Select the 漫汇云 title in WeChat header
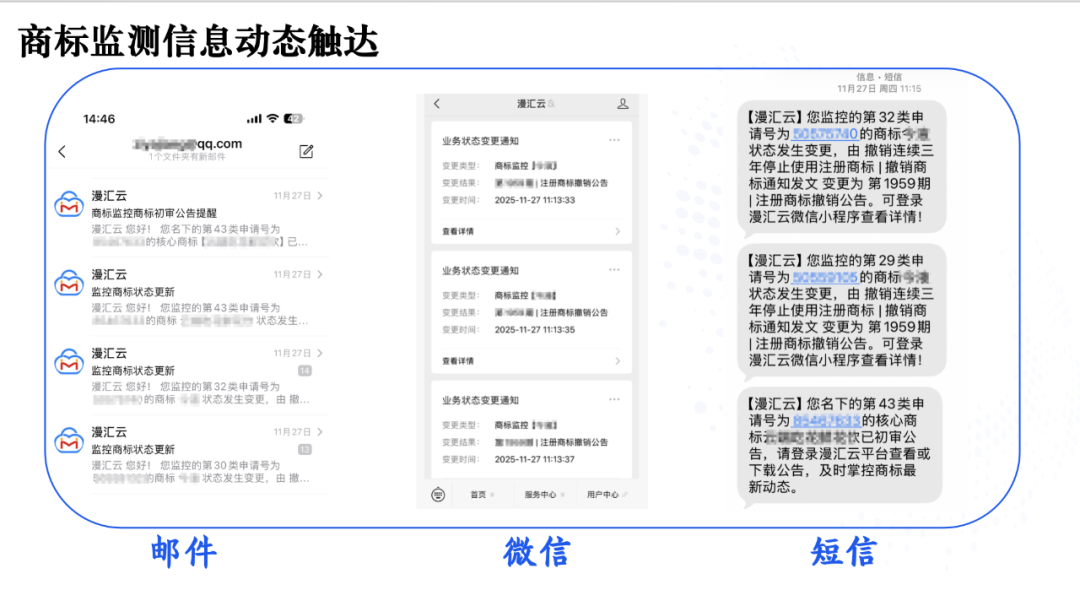Viewport: 1080px width, 590px height. pos(531,103)
